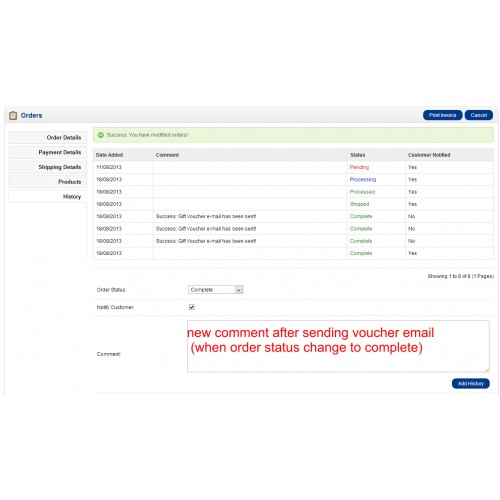
Task: Grab the comment box resize handle
Action: 487,370
